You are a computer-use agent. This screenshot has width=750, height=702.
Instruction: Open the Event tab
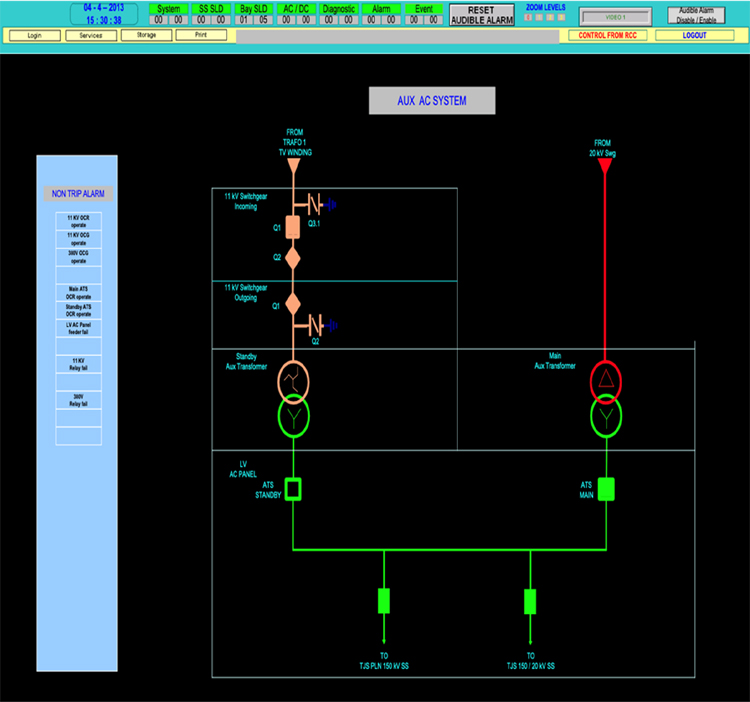coord(423,8)
